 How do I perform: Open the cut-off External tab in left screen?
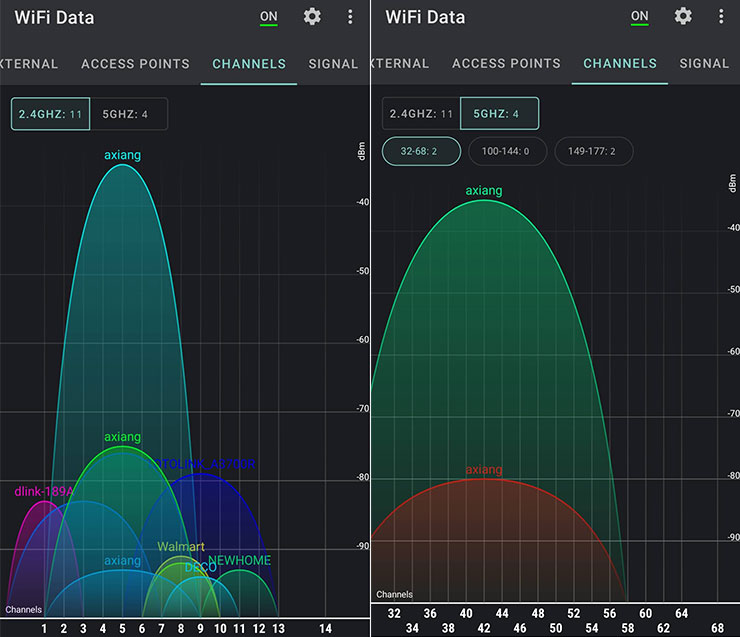pyautogui.click(x=28, y=64)
